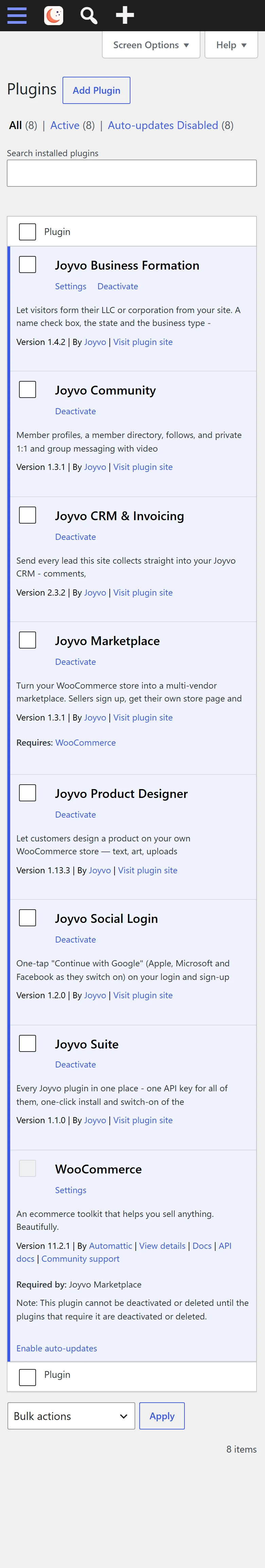Click View details for WooCommerce
Screen dimensions: 265x1568
point(162,1246)
